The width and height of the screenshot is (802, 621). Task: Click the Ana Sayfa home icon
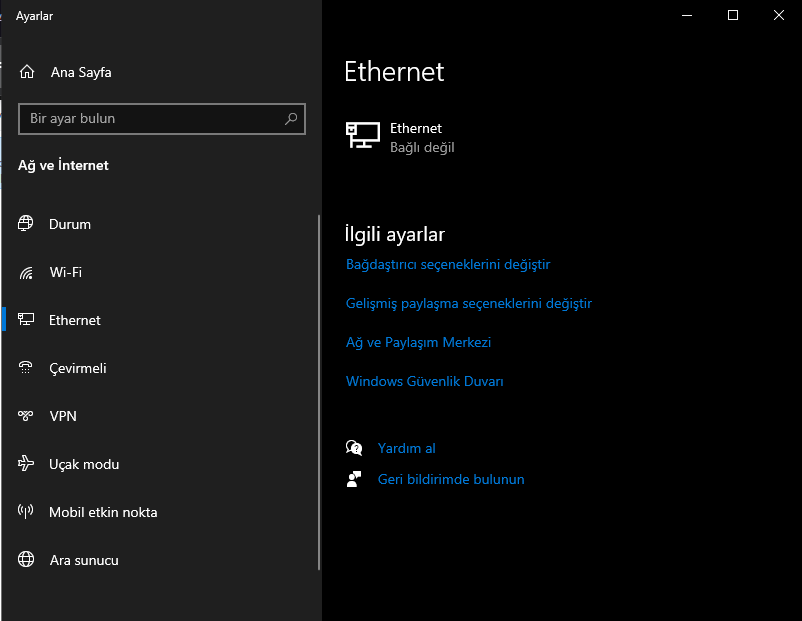[x=27, y=72]
